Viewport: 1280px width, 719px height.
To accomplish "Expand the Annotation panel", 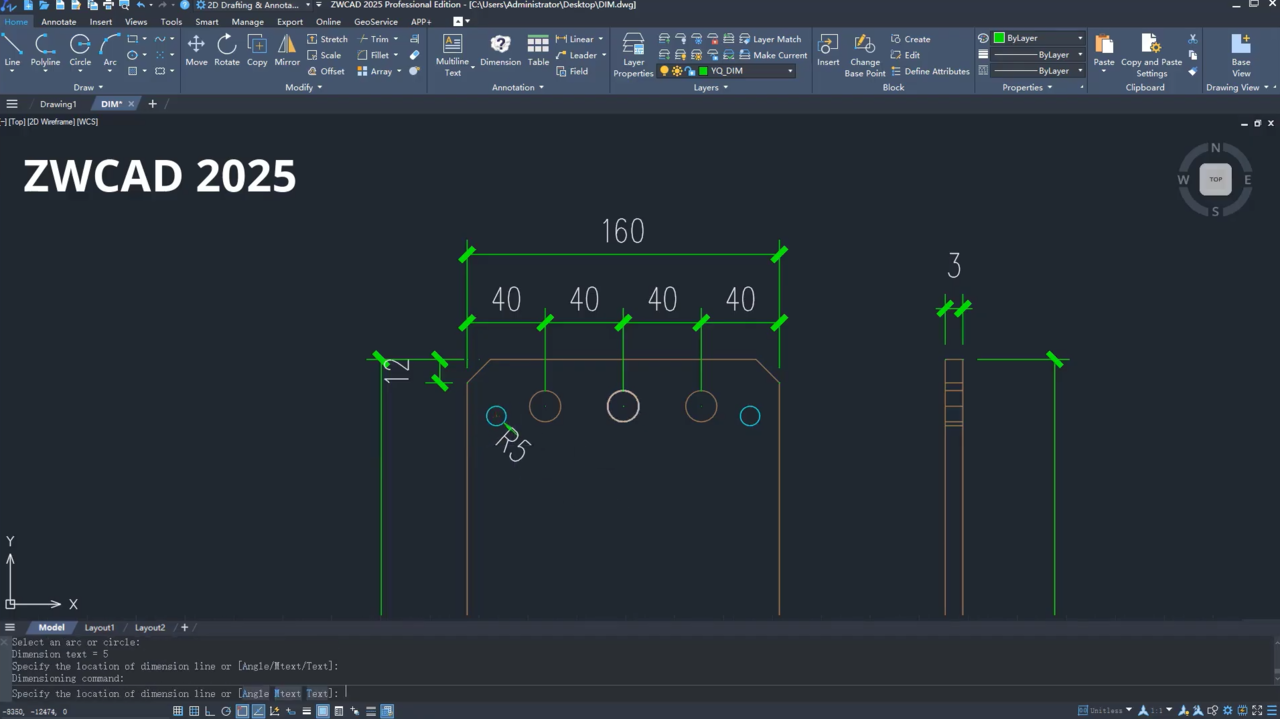I will (517, 87).
